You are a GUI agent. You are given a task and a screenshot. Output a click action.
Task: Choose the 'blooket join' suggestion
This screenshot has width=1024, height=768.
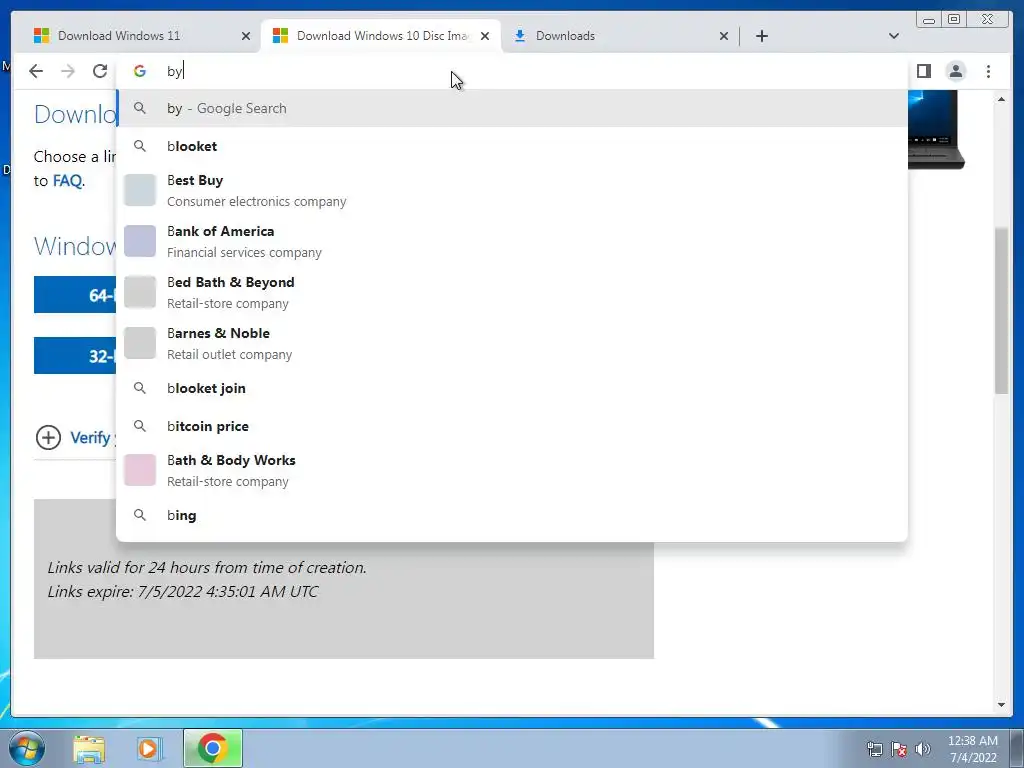[x=512, y=388]
